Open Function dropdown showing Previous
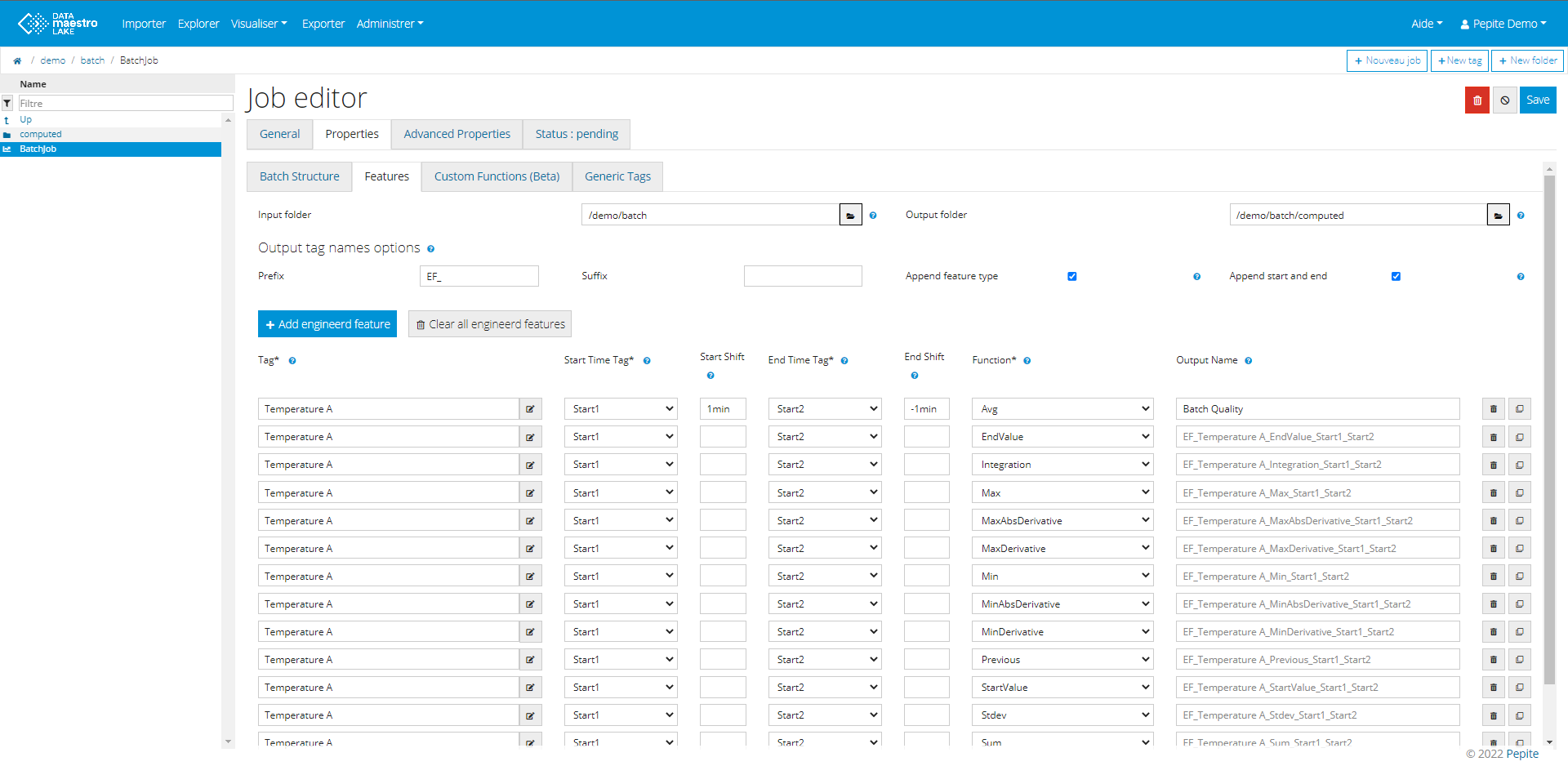Image resolution: width=1568 pixels, height=766 pixels. click(1062, 660)
